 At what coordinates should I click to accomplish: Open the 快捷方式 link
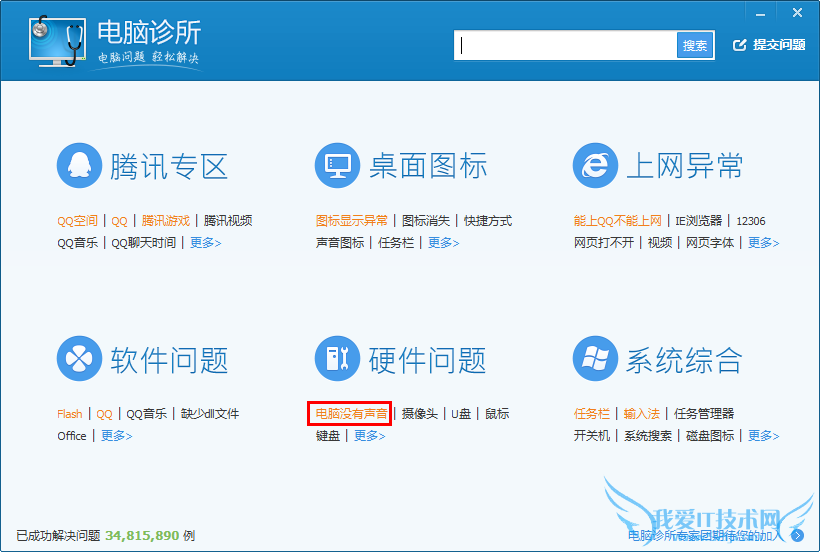coord(488,221)
